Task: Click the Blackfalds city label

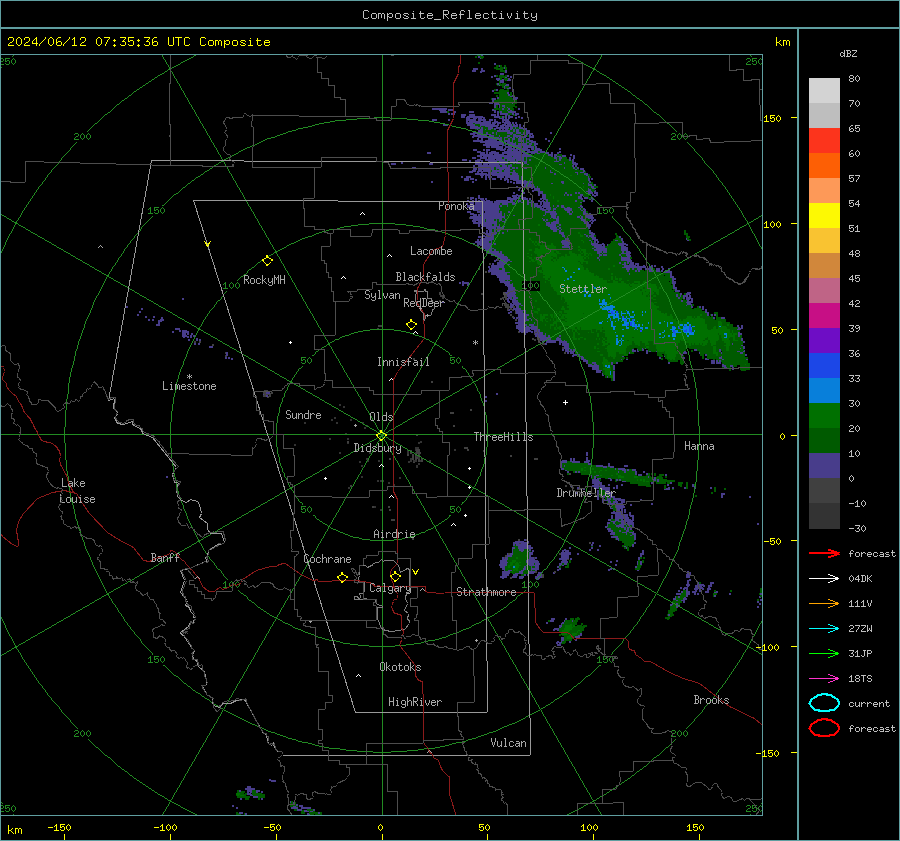Action: point(425,277)
